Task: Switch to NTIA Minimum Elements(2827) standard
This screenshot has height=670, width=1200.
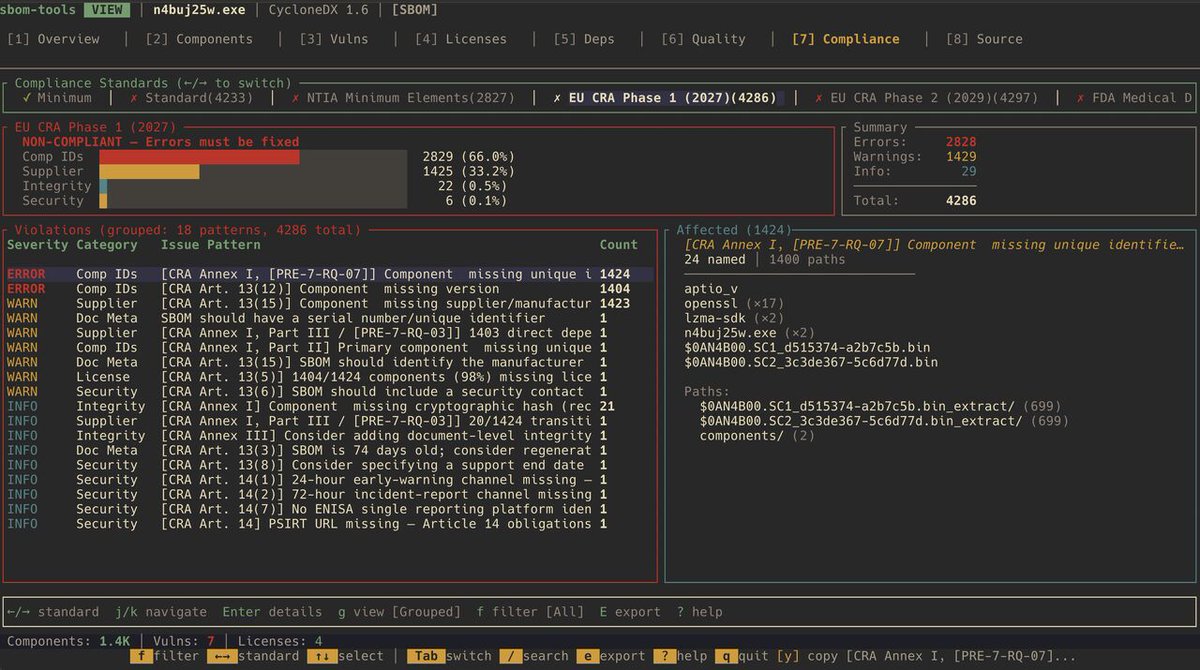Action: [403, 98]
